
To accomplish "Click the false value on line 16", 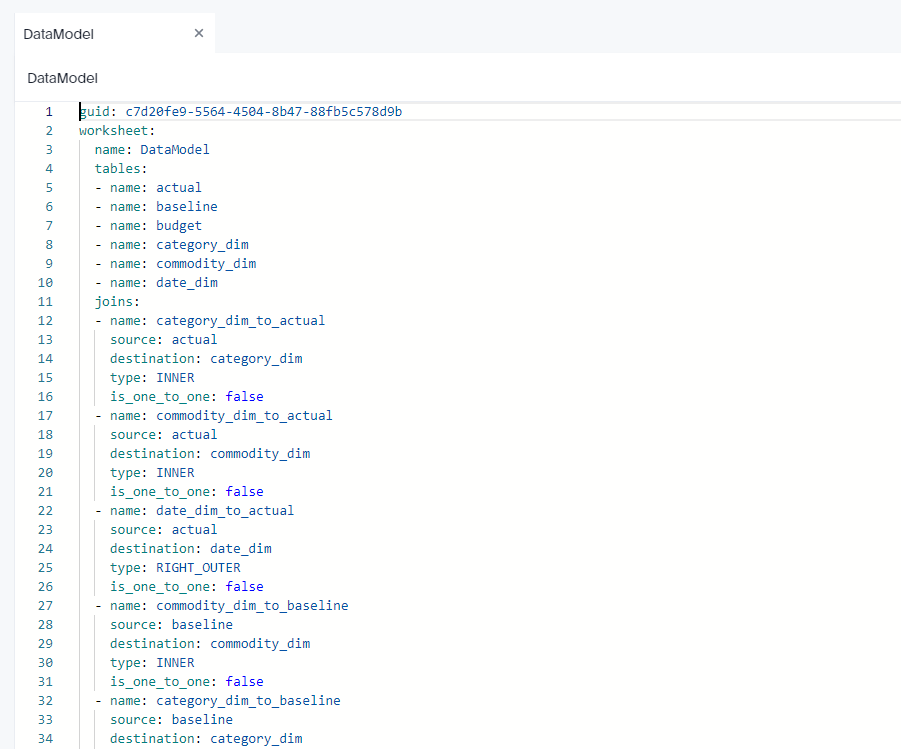I will click(x=244, y=396).
